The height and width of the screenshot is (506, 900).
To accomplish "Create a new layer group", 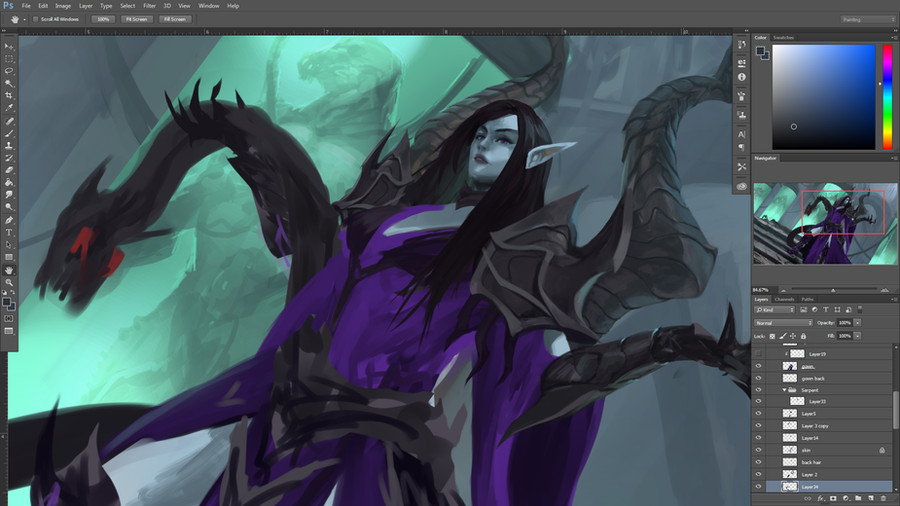I will tap(858, 499).
